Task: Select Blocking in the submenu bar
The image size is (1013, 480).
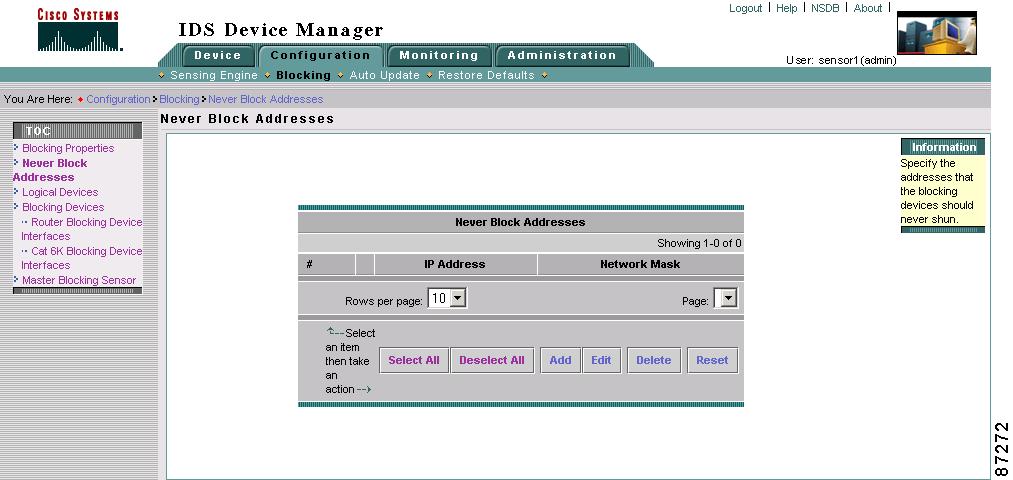Action: [x=303, y=76]
